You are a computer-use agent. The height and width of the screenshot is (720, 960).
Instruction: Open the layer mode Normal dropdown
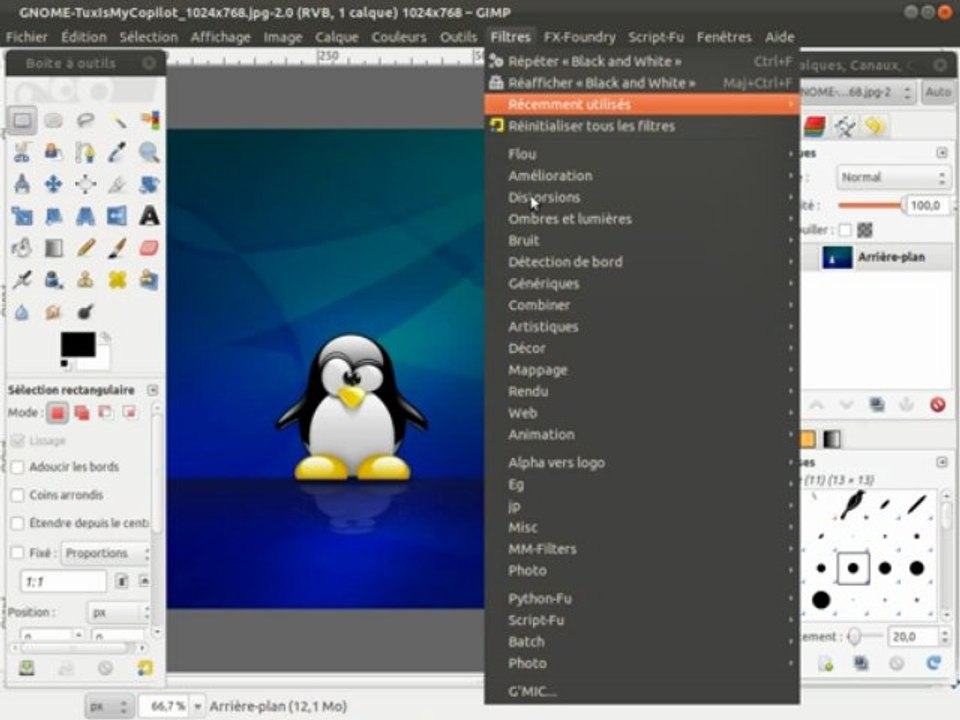click(x=892, y=178)
